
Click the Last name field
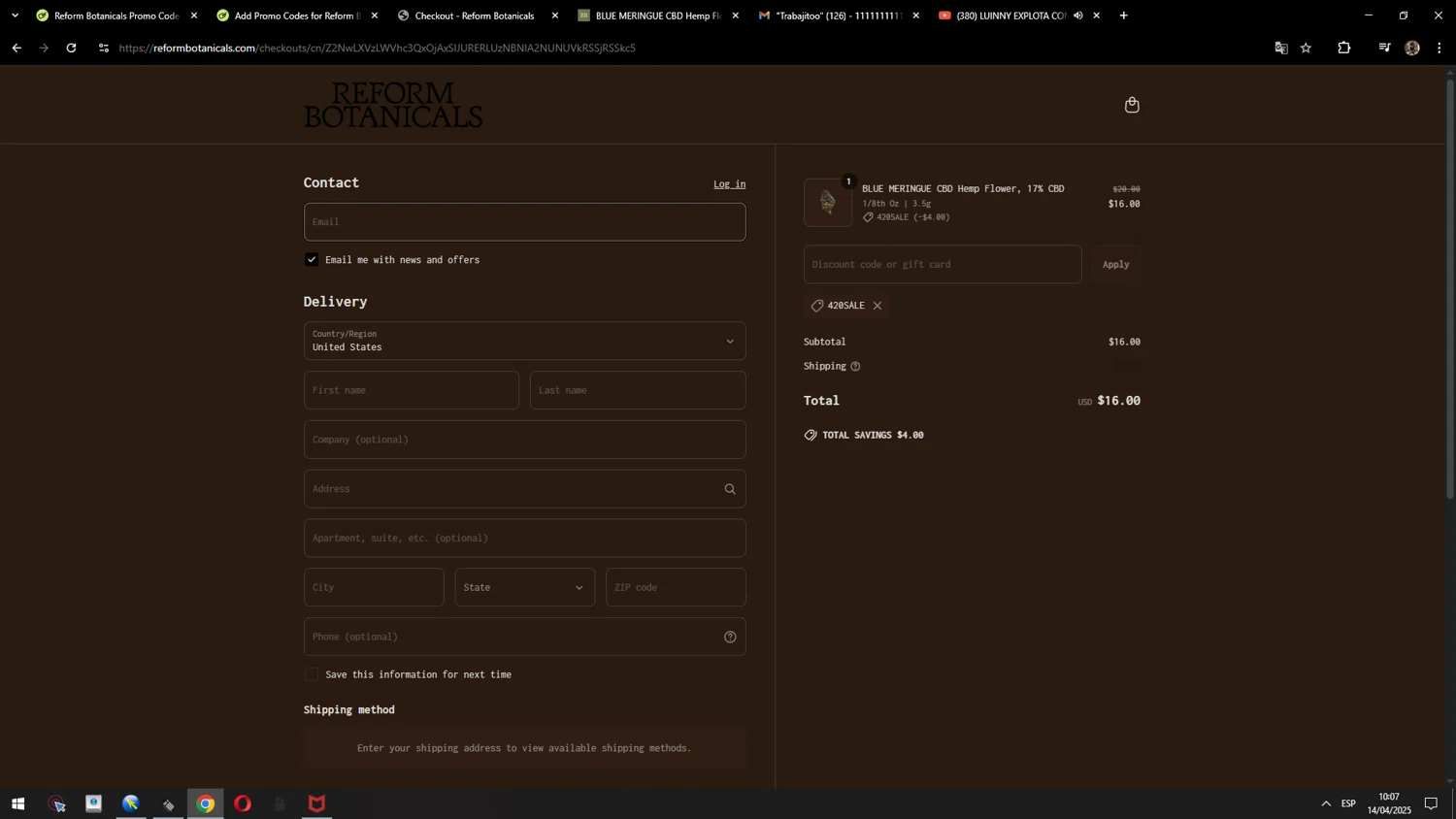point(638,391)
